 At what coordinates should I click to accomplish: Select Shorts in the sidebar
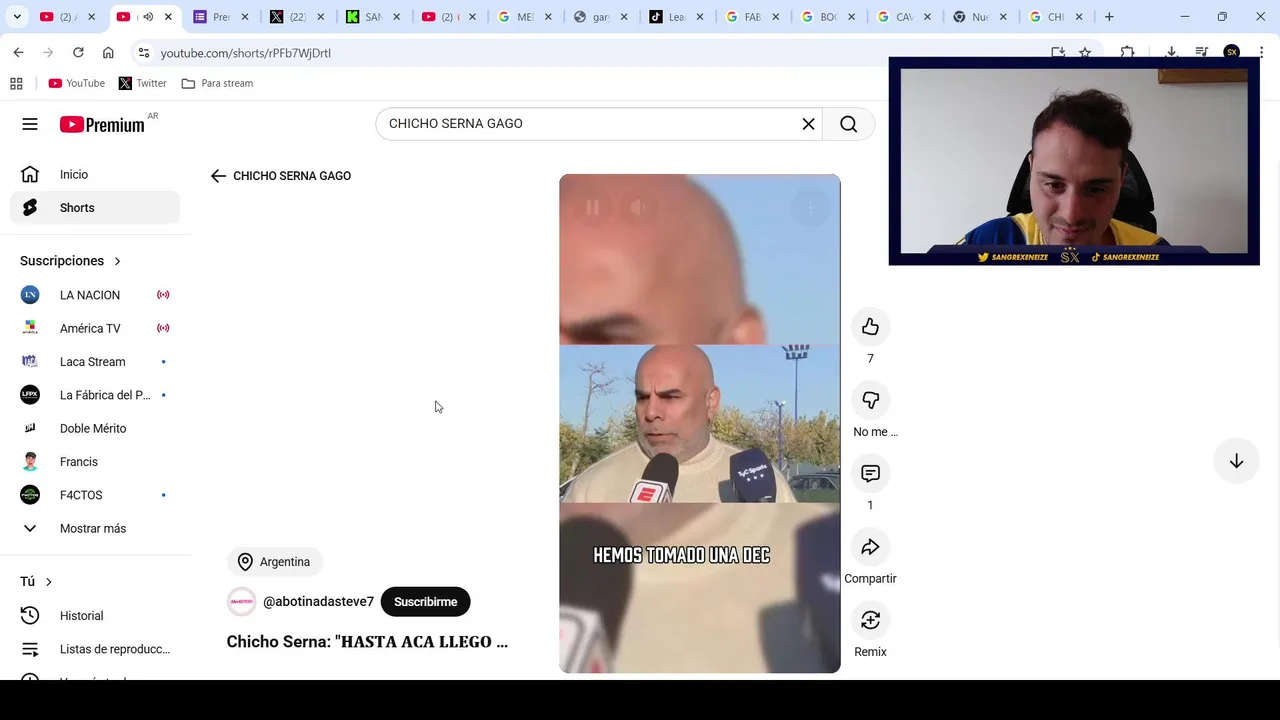(x=95, y=208)
